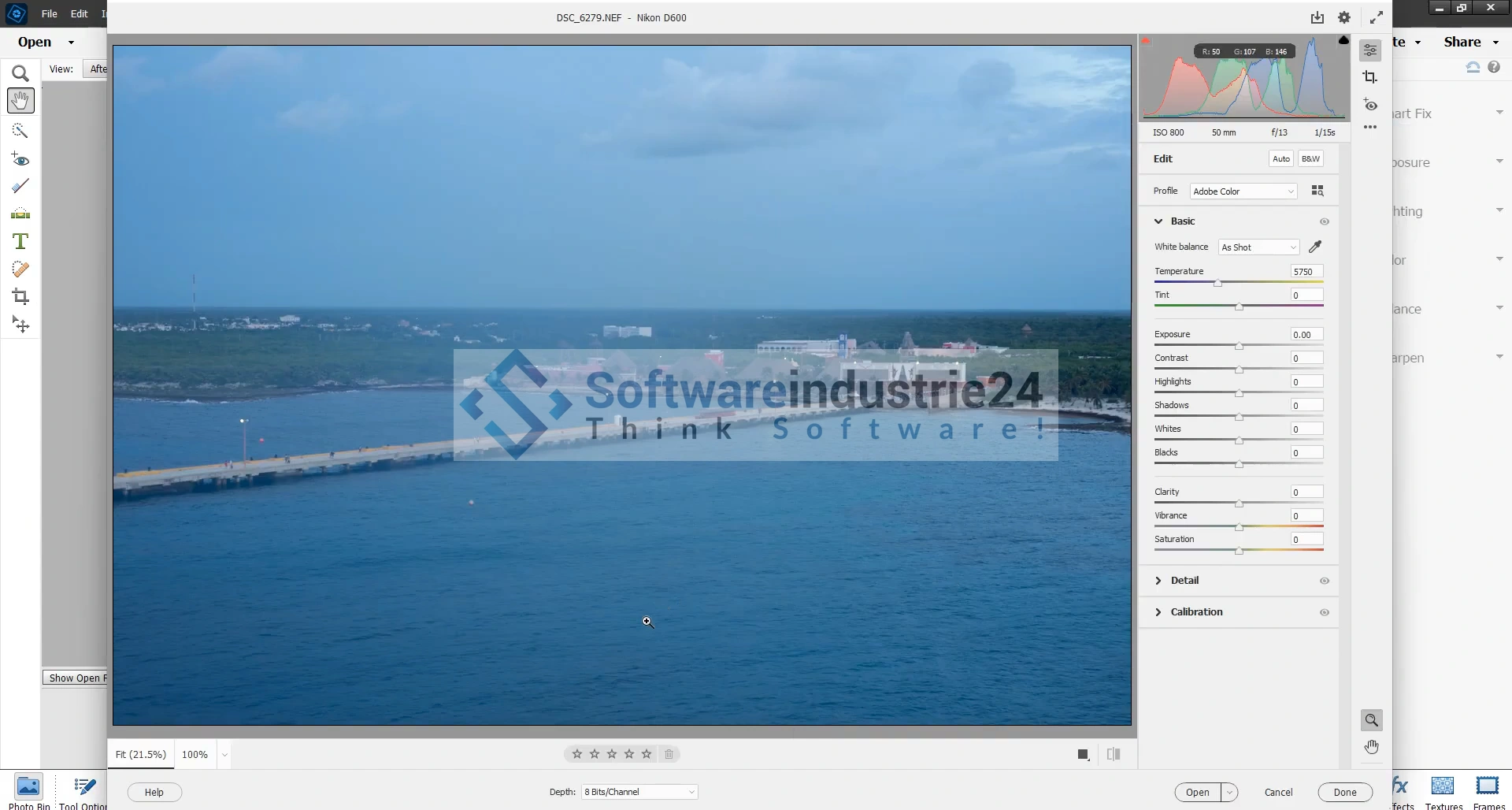The width and height of the screenshot is (1512, 810).
Task: Toggle full screen mode icon
Action: coord(1376,17)
